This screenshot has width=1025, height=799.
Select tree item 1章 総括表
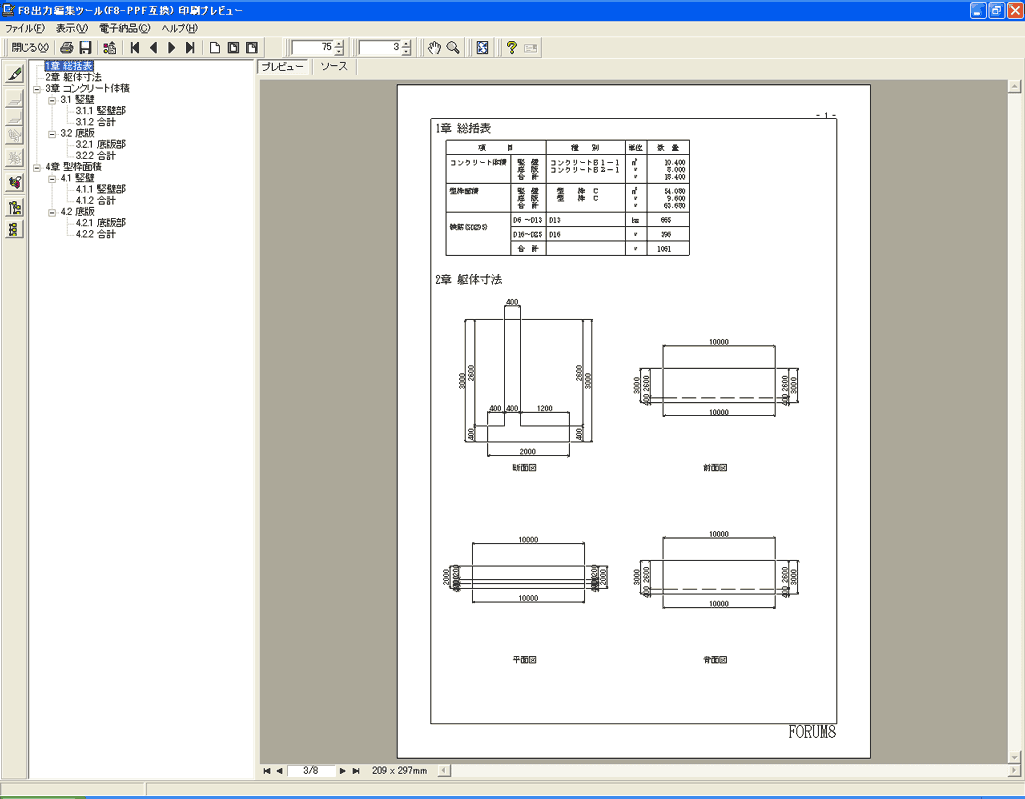(x=69, y=66)
